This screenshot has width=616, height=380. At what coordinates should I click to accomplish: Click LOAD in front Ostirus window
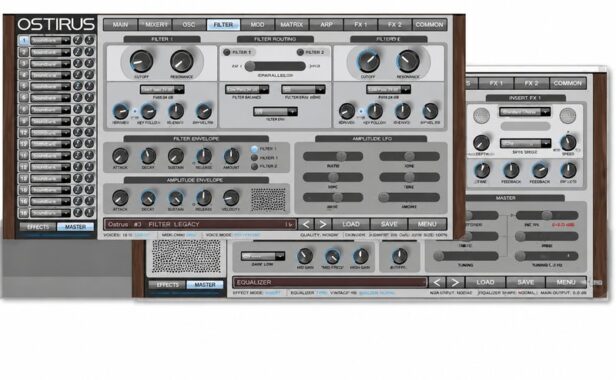tap(351, 224)
